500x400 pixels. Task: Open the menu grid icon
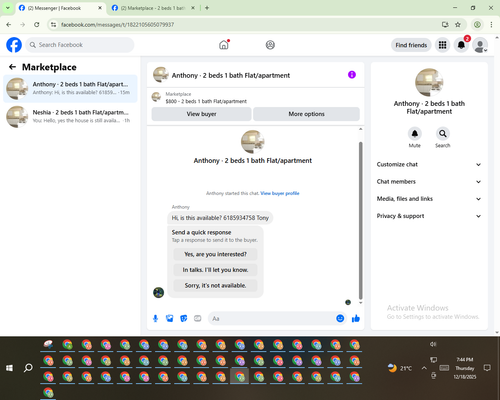tap(442, 45)
